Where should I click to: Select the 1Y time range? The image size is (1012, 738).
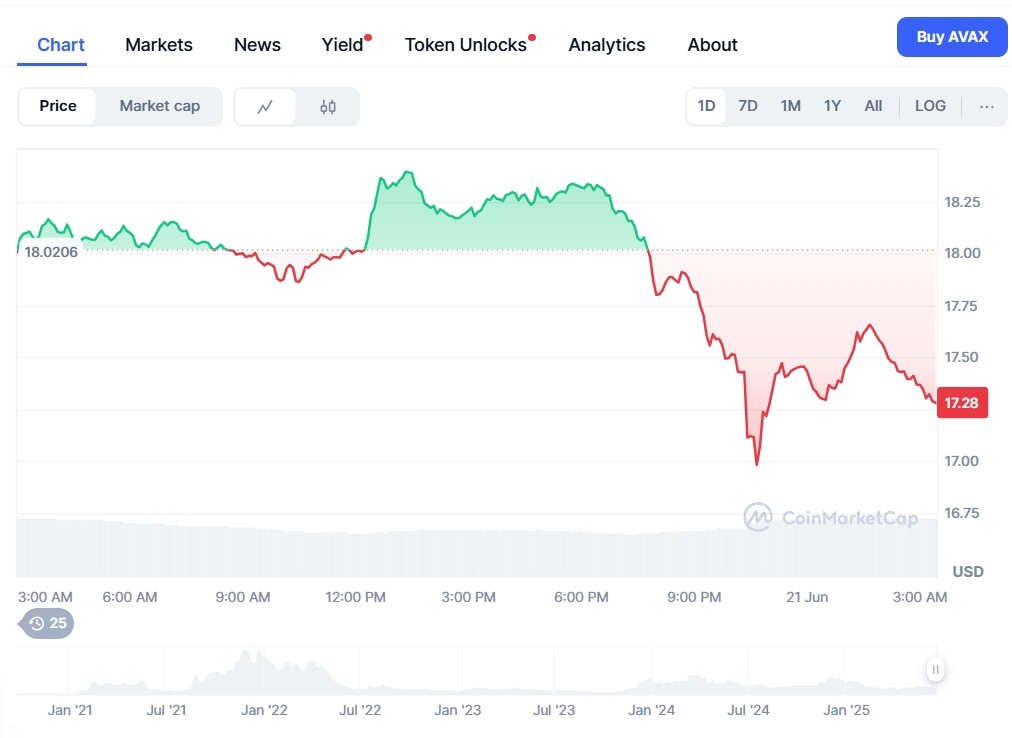[832, 106]
